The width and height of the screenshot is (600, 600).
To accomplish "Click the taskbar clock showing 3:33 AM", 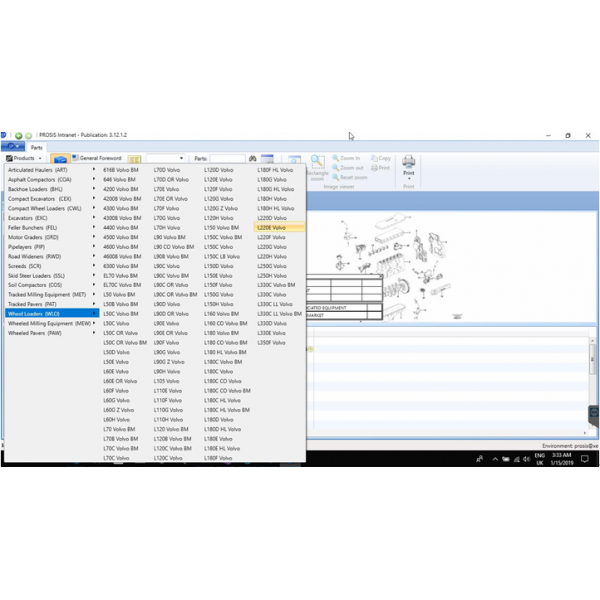I will [562, 459].
